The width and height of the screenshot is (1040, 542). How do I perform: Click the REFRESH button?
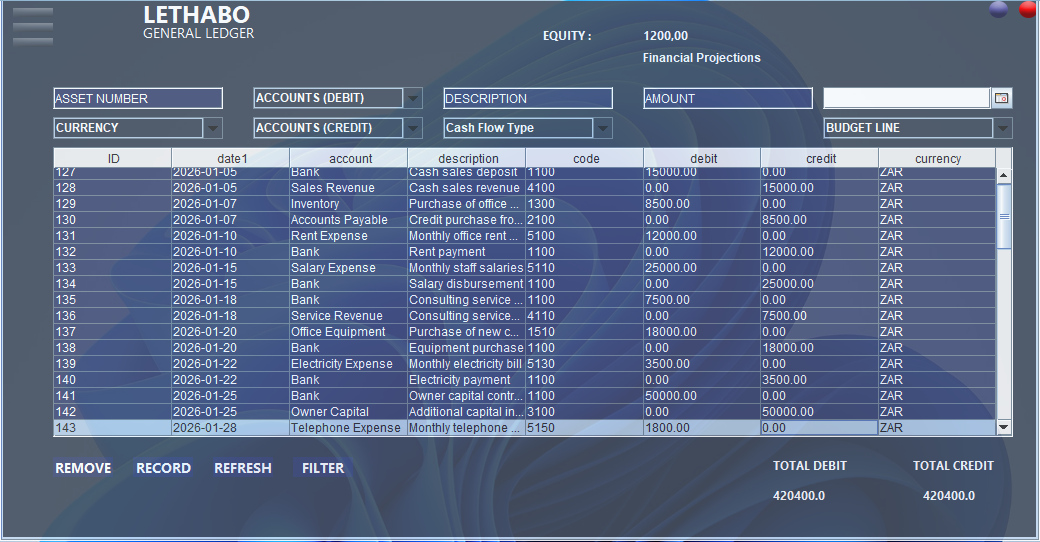point(243,468)
